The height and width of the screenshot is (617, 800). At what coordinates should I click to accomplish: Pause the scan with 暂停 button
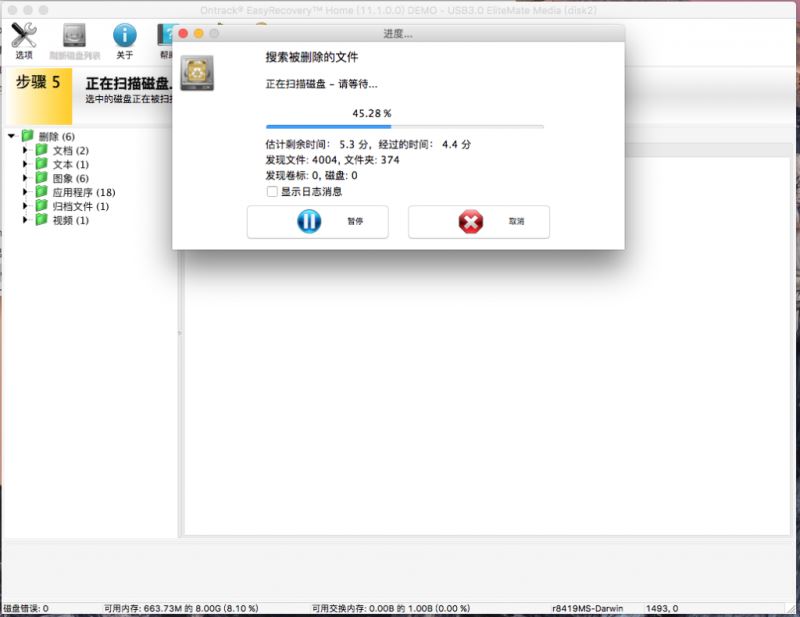click(x=317, y=221)
